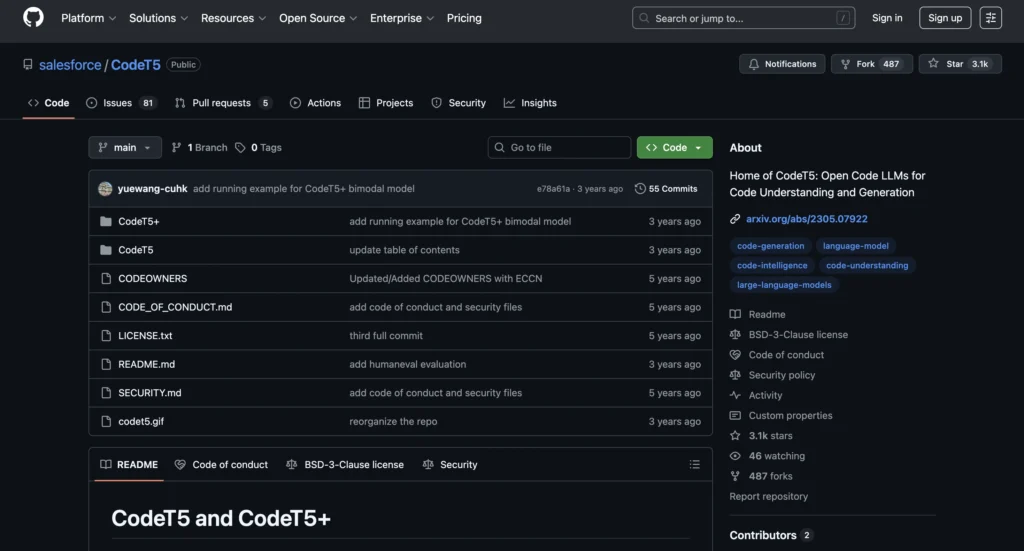
Task: Open the "update table of contents" commit message
Action: tap(404, 250)
